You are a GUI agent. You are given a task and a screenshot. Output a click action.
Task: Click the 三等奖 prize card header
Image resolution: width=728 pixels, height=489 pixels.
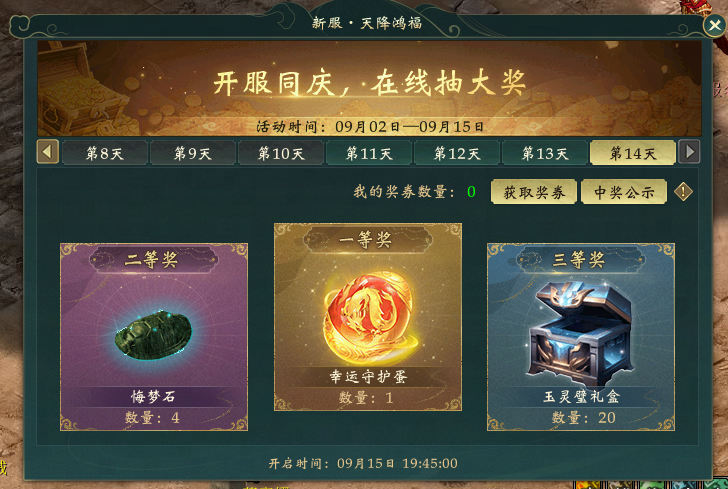click(x=580, y=260)
